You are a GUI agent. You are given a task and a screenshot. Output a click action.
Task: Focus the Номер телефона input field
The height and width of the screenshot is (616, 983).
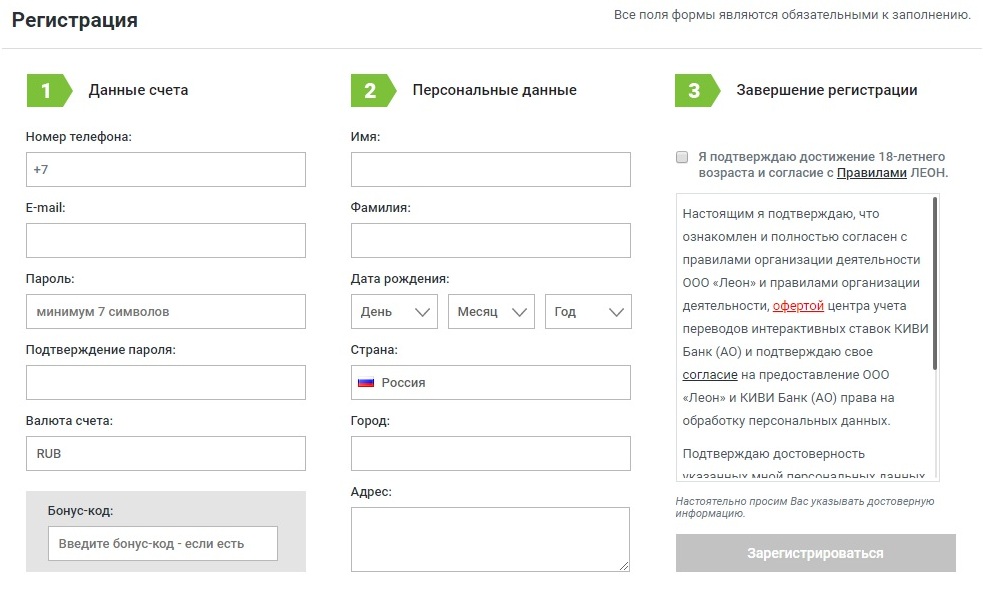click(166, 170)
